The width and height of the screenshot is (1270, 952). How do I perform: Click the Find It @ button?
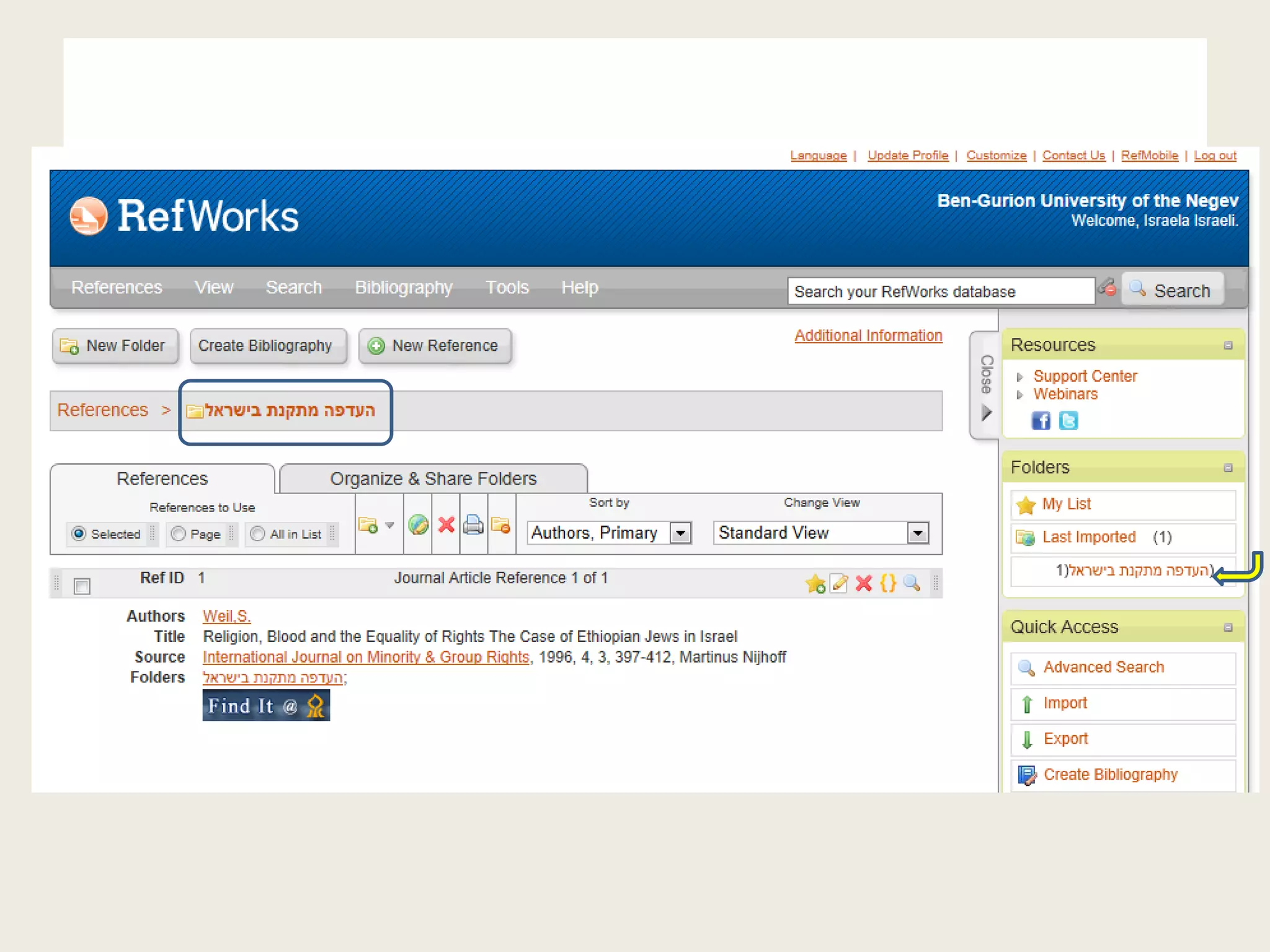[266, 706]
